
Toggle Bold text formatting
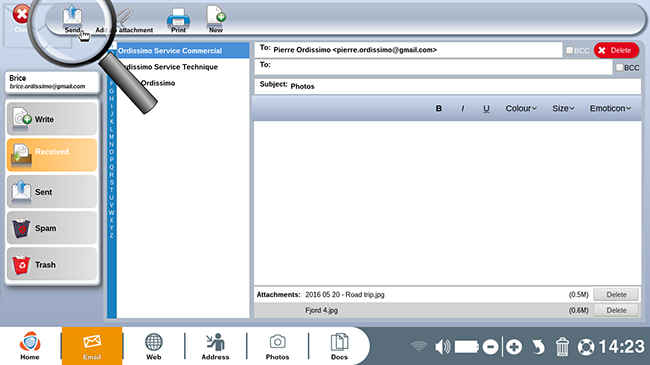[439, 108]
